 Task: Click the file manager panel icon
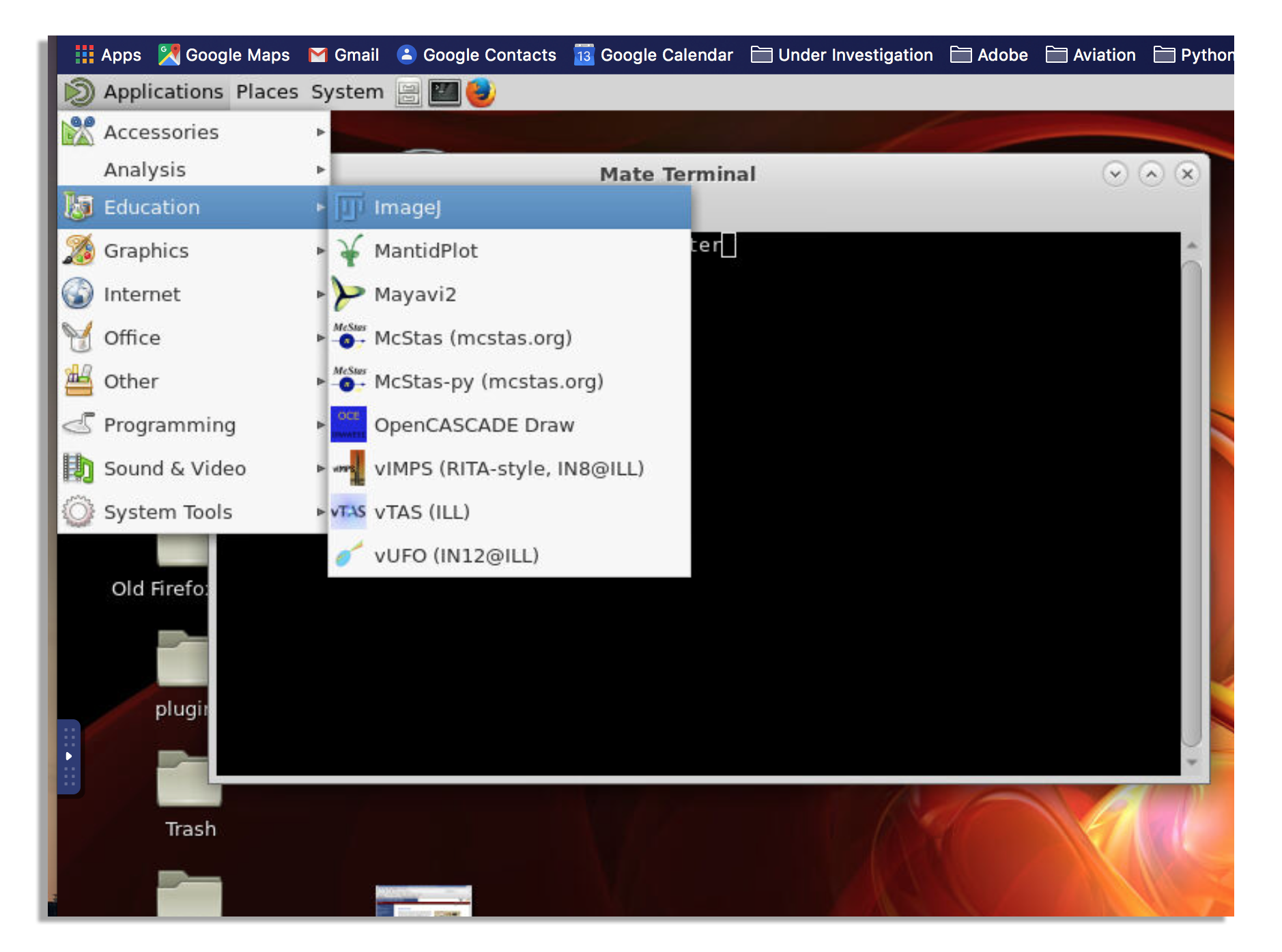click(x=408, y=92)
